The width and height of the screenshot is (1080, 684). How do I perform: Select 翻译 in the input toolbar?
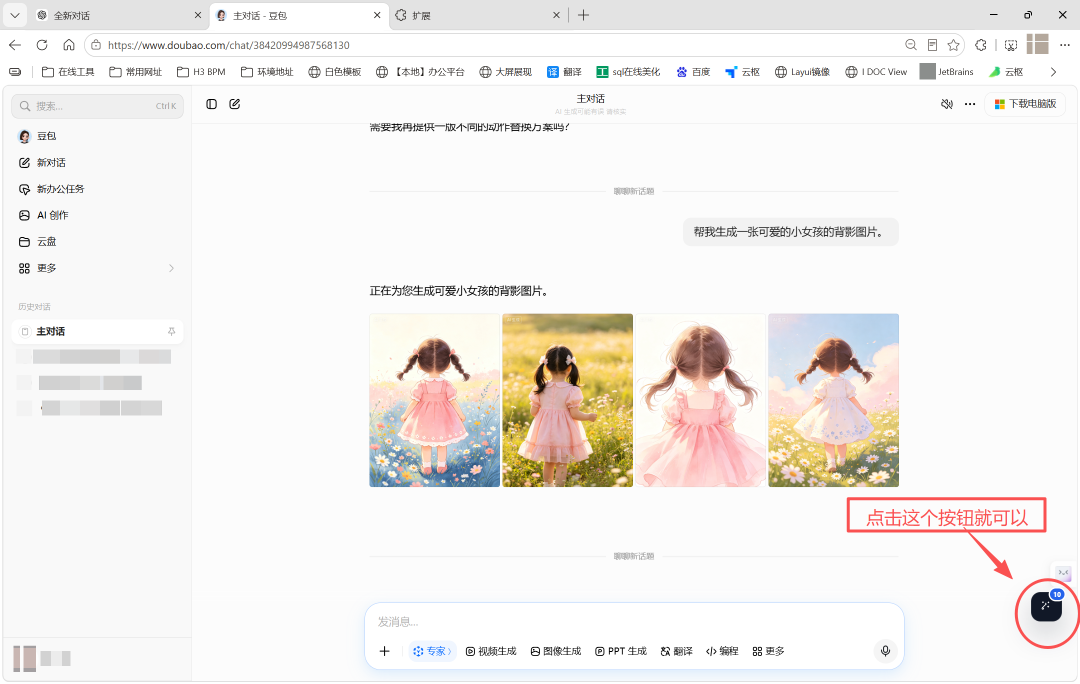point(676,651)
